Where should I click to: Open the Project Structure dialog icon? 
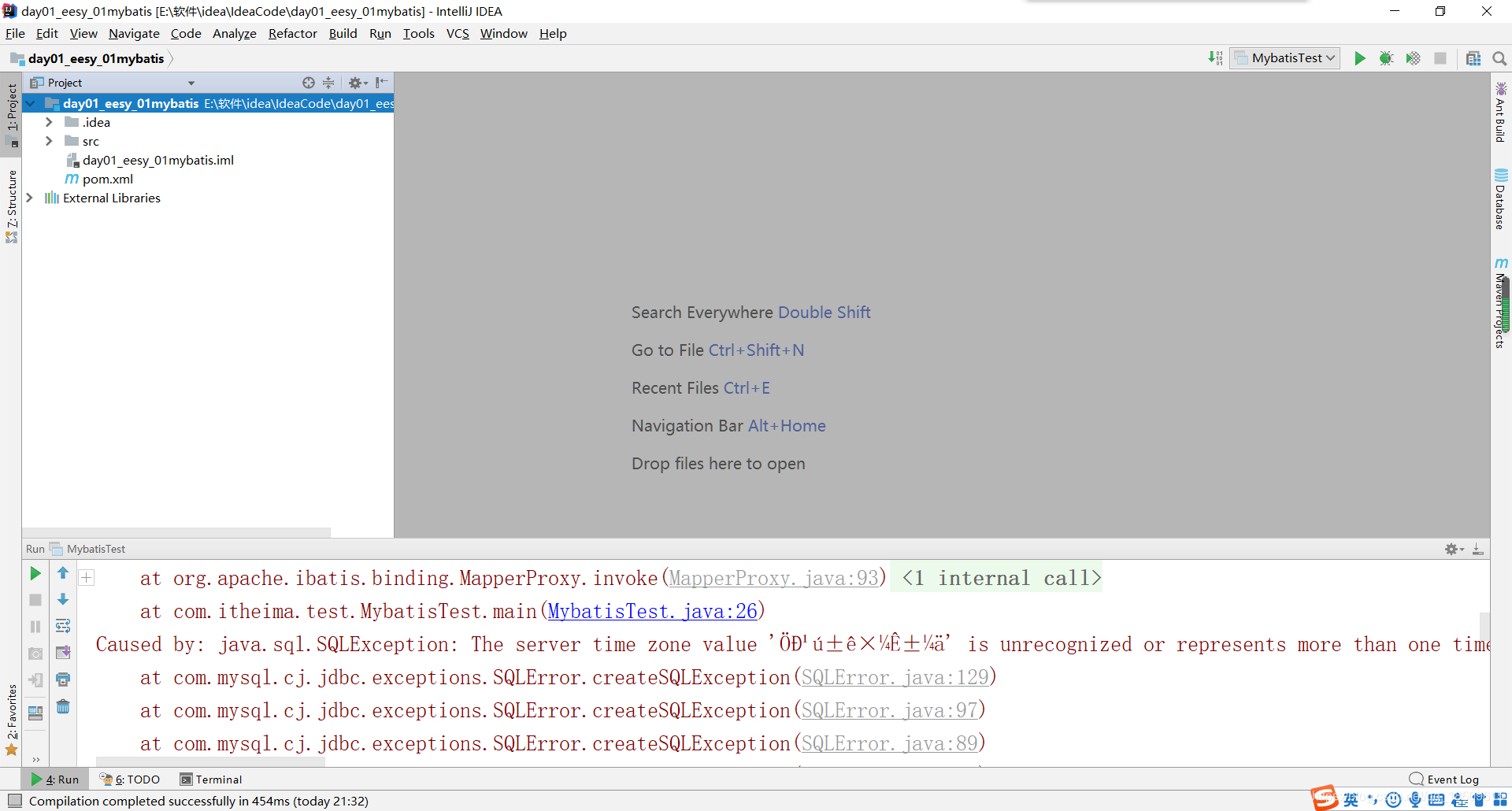[1473, 58]
